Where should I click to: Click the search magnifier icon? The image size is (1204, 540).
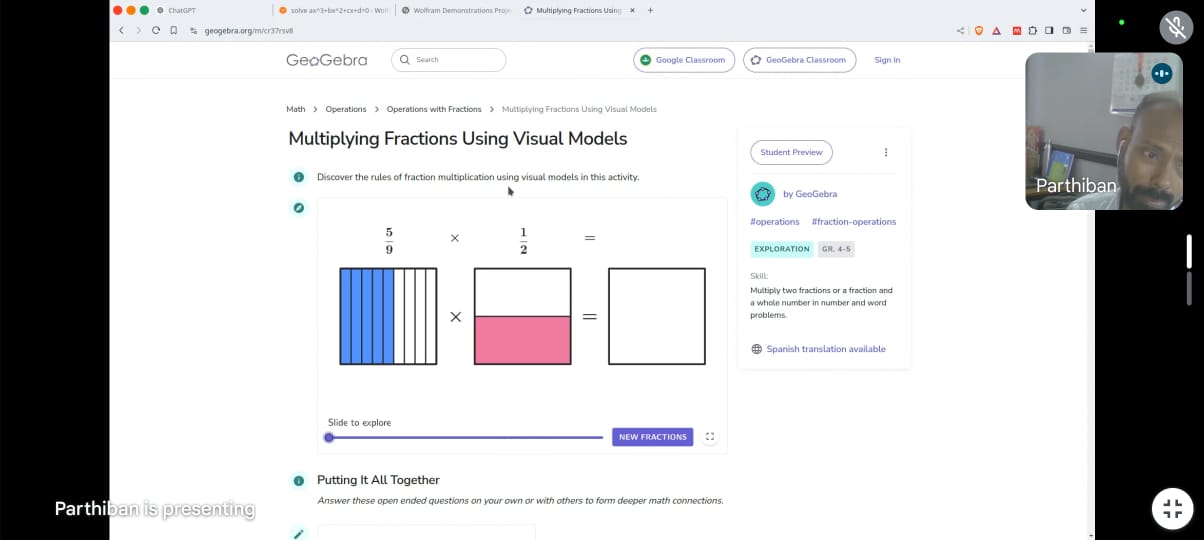pos(405,60)
